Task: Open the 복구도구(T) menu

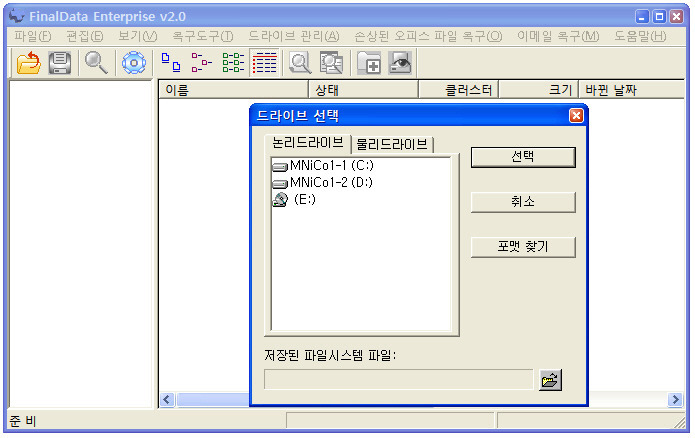Action: (203, 36)
